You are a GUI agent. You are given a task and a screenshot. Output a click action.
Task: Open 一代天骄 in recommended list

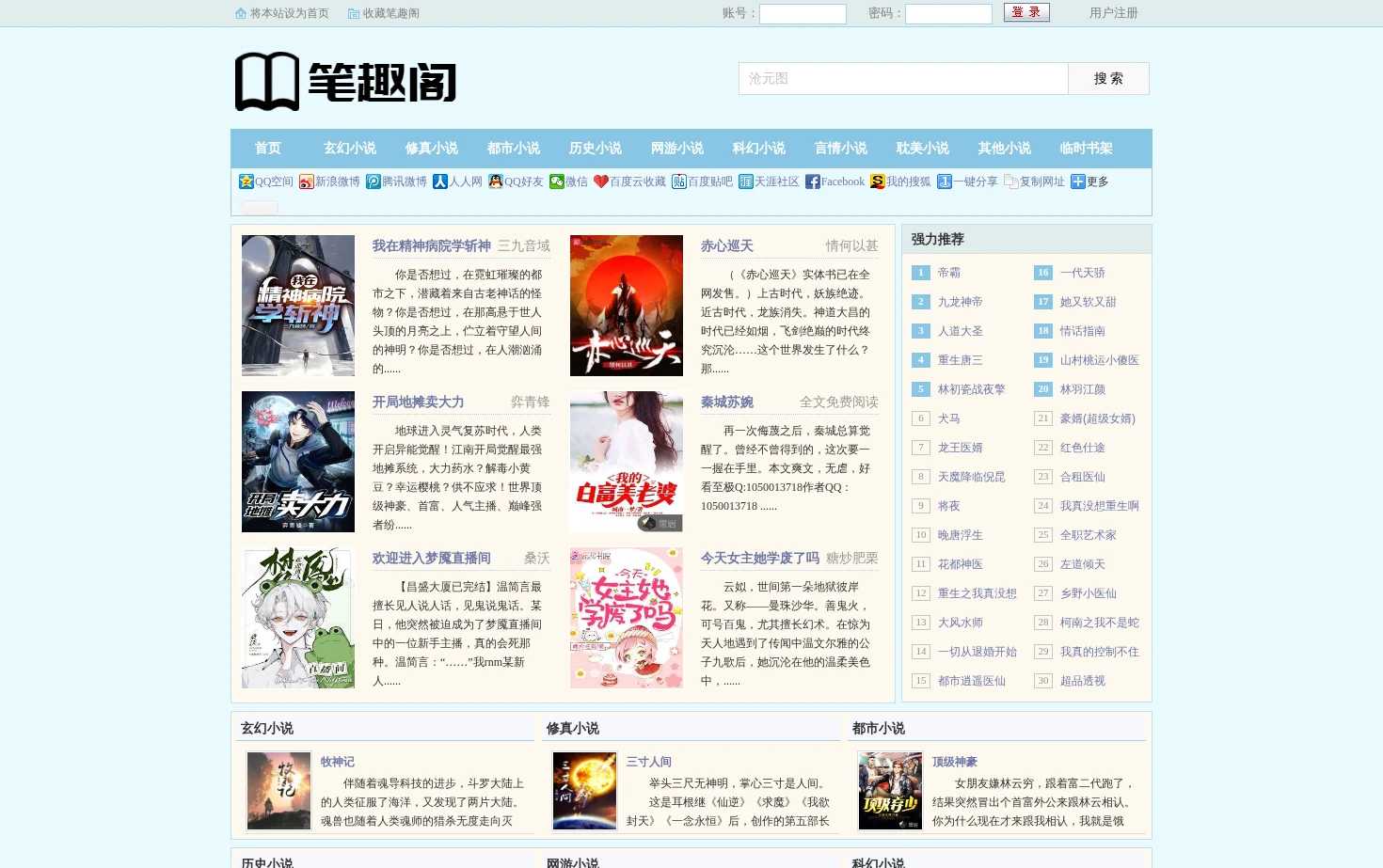pos(1083,273)
